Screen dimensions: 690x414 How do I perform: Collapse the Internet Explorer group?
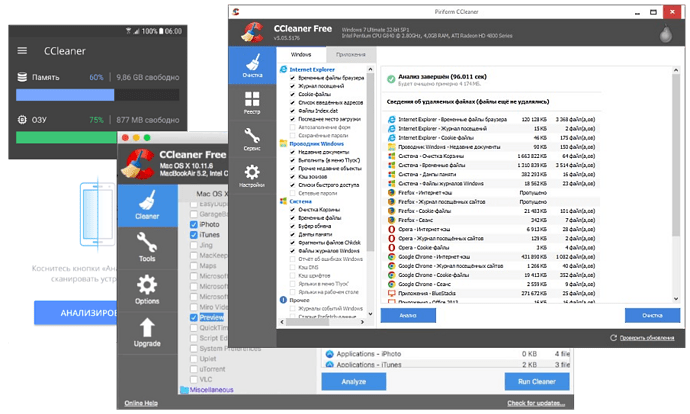tap(284, 69)
